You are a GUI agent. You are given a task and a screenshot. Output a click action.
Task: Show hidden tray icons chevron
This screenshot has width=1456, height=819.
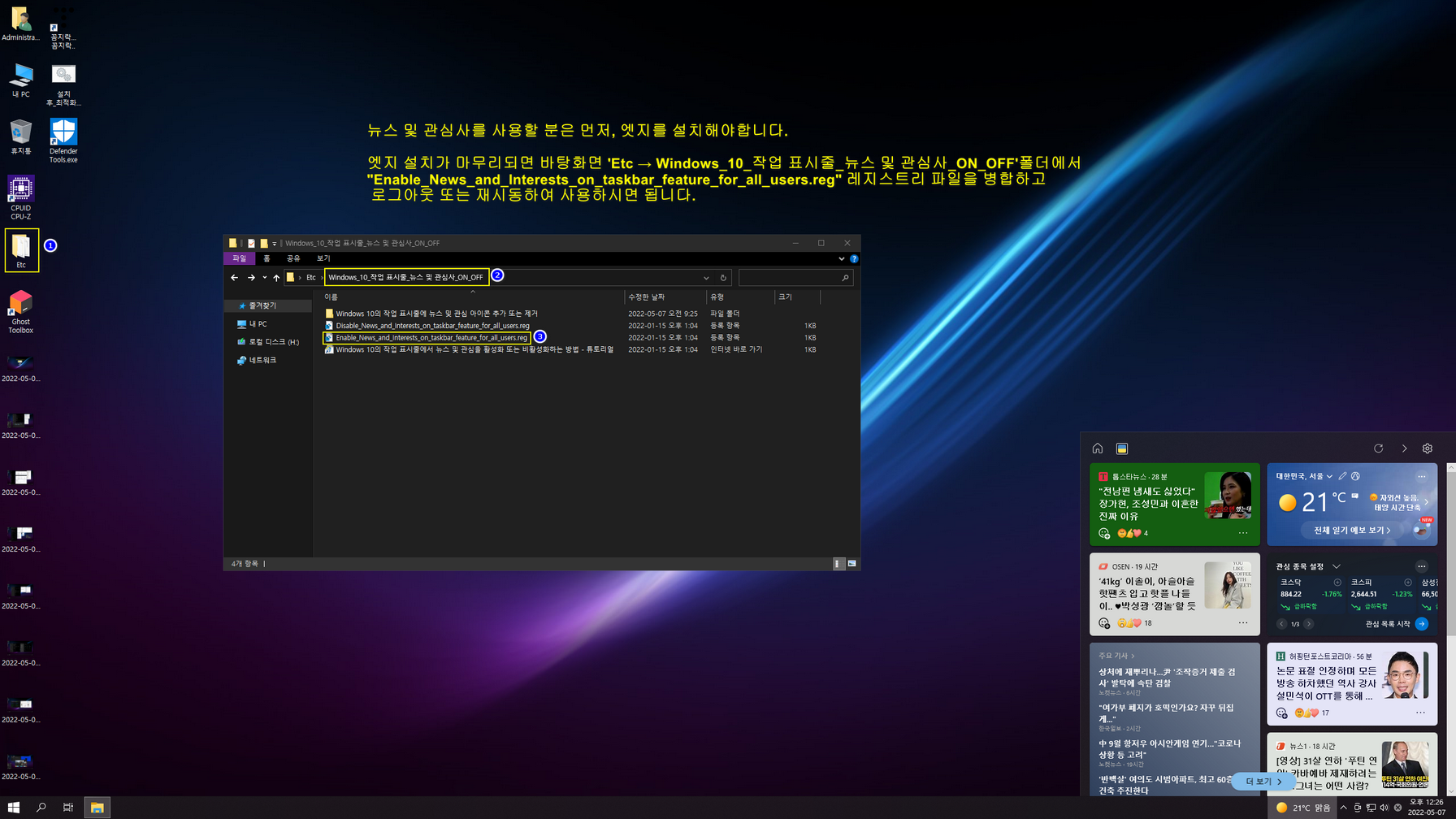click(1343, 808)
